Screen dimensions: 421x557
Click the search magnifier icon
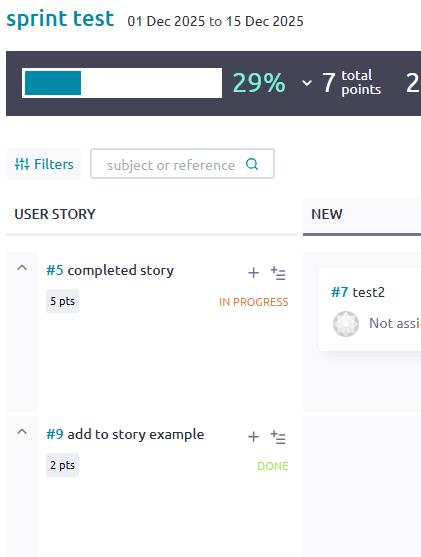point(252,164)
